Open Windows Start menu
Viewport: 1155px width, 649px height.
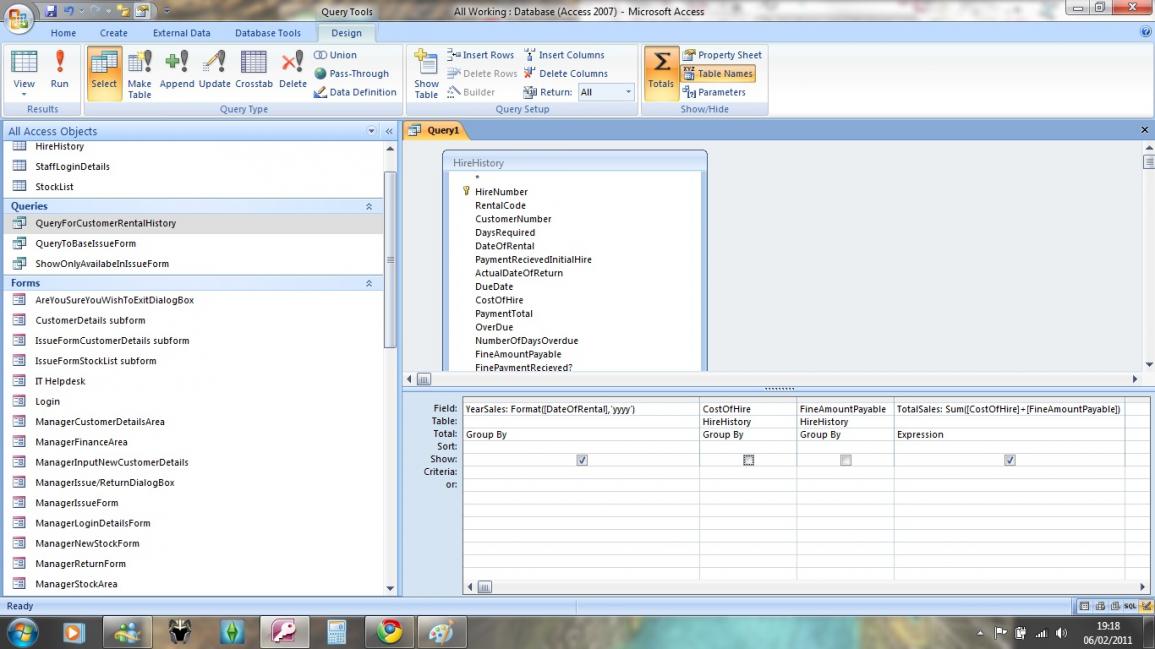pos(23,632)
